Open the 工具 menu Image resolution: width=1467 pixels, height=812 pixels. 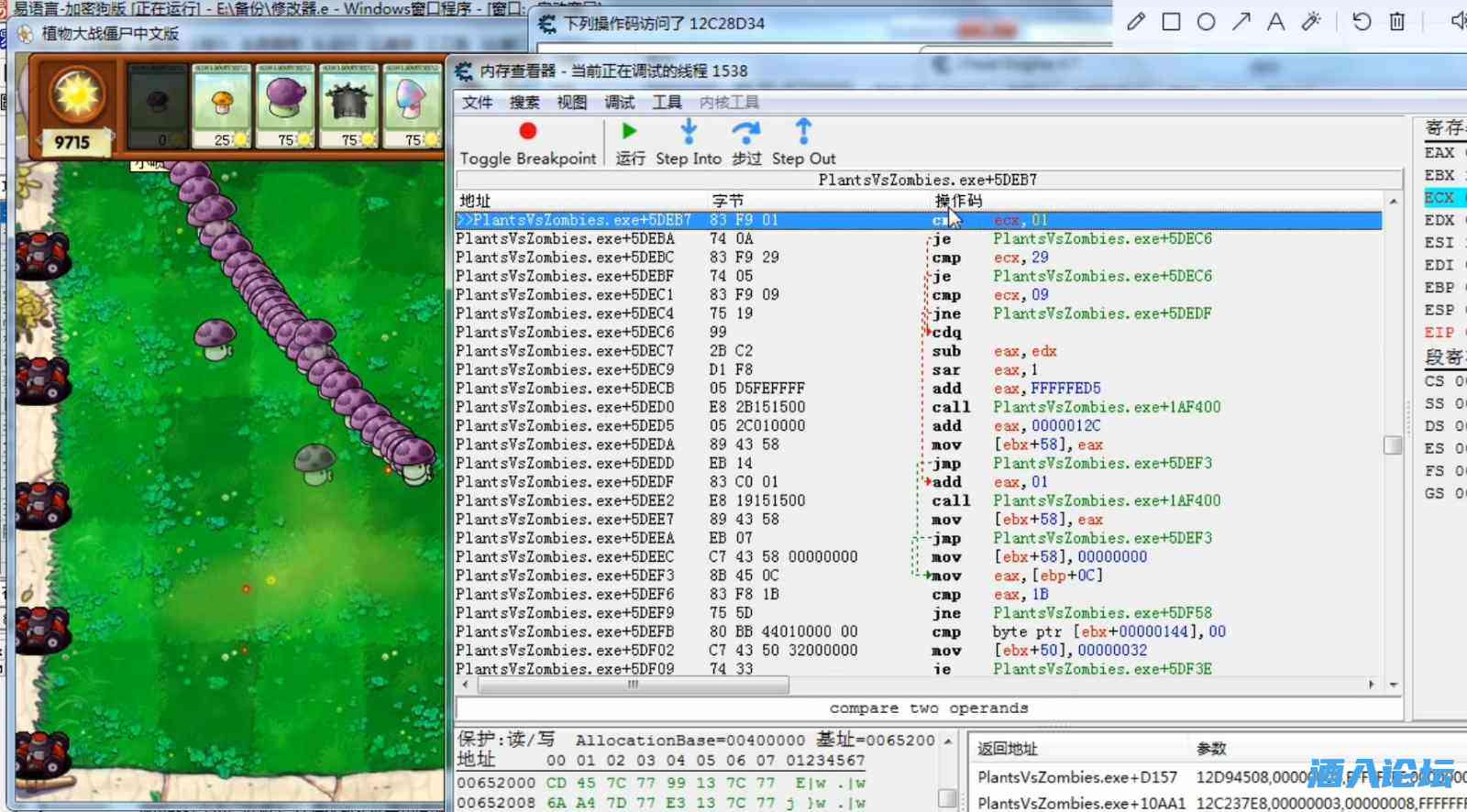[x=667, y=102]
